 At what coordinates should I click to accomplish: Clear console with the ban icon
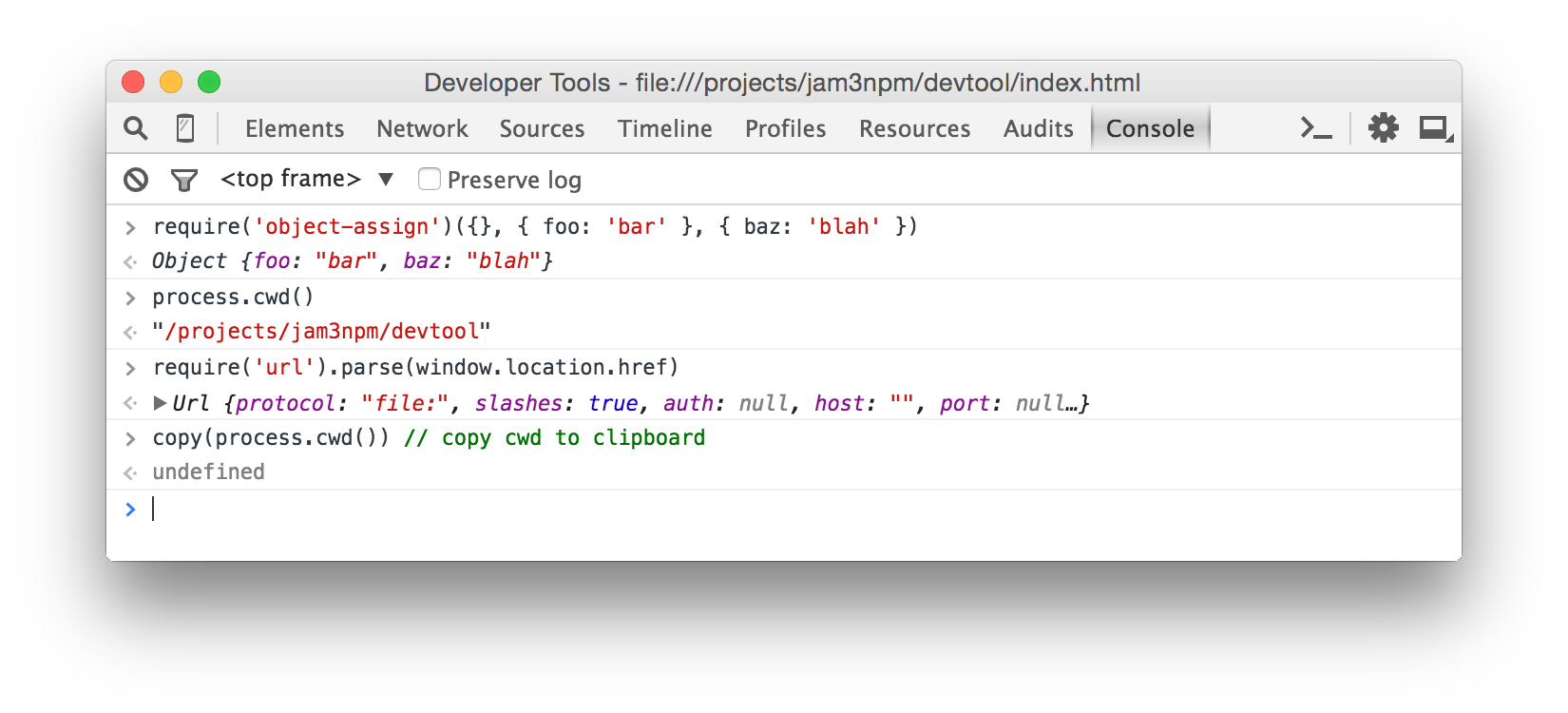pos(136,180)
